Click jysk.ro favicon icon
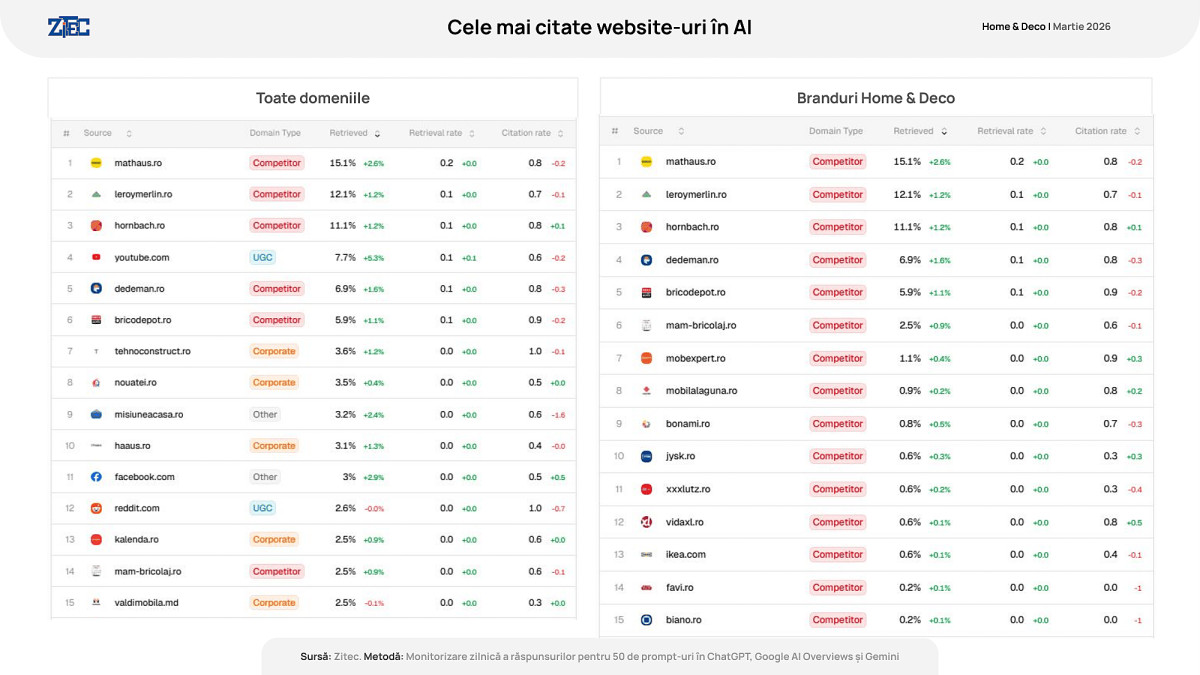 point(646,456)
